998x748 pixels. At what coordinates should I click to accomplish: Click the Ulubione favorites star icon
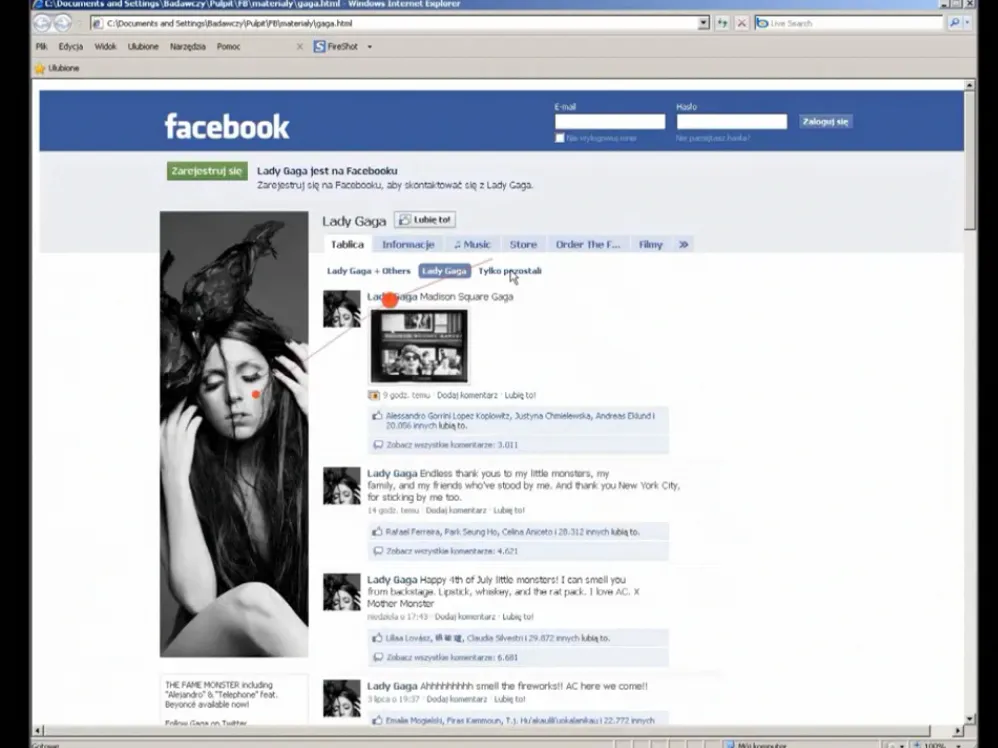40,68
